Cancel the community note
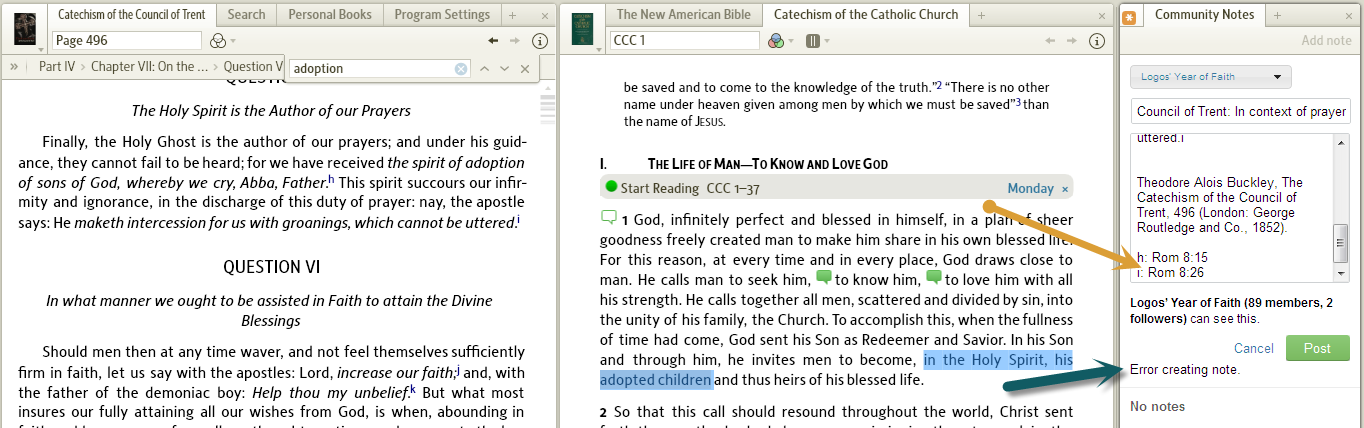Screen dimensions: 1364x428 tap(1254, 348)
